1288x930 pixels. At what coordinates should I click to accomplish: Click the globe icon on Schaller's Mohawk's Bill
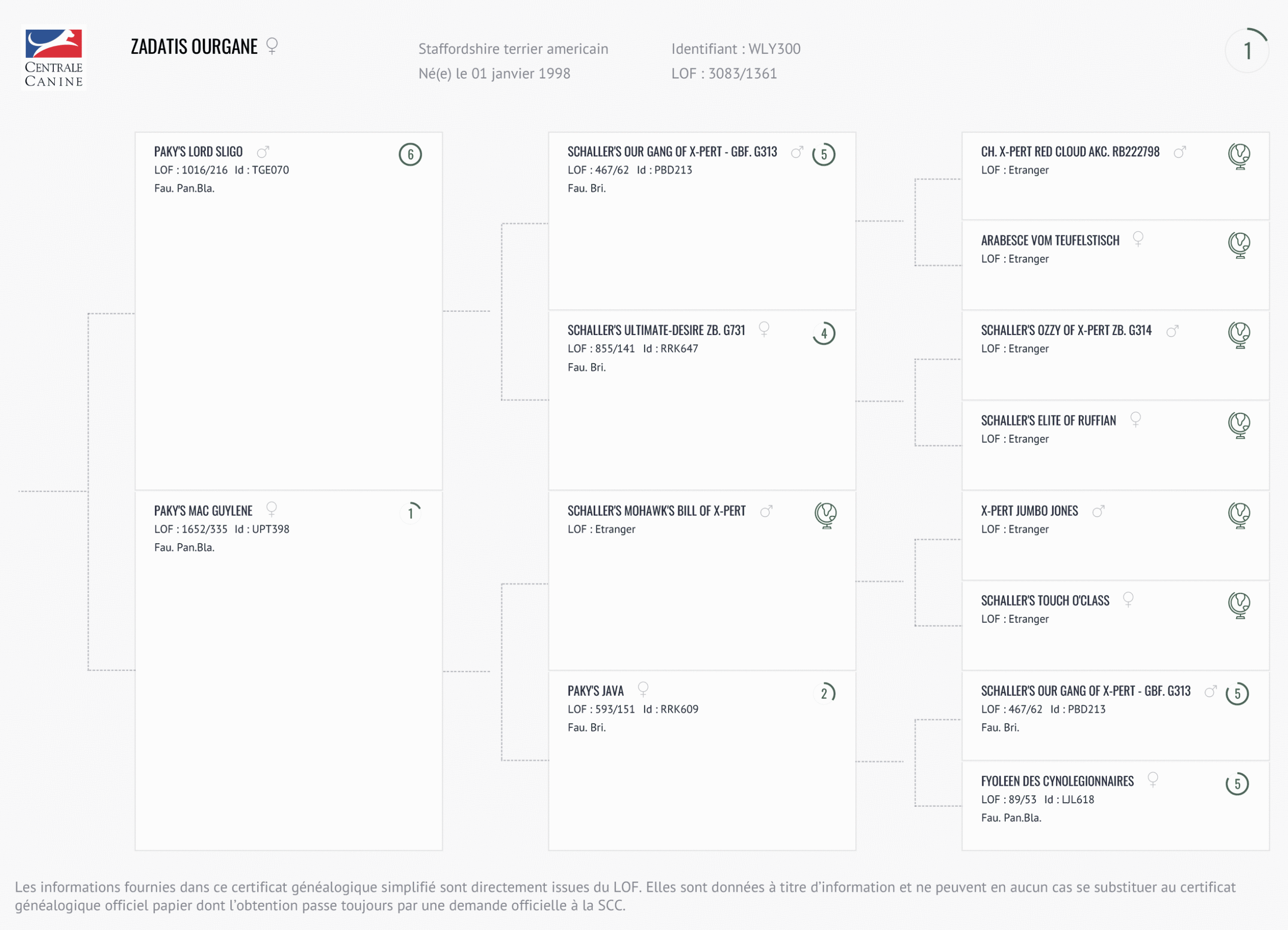(825, 515)
